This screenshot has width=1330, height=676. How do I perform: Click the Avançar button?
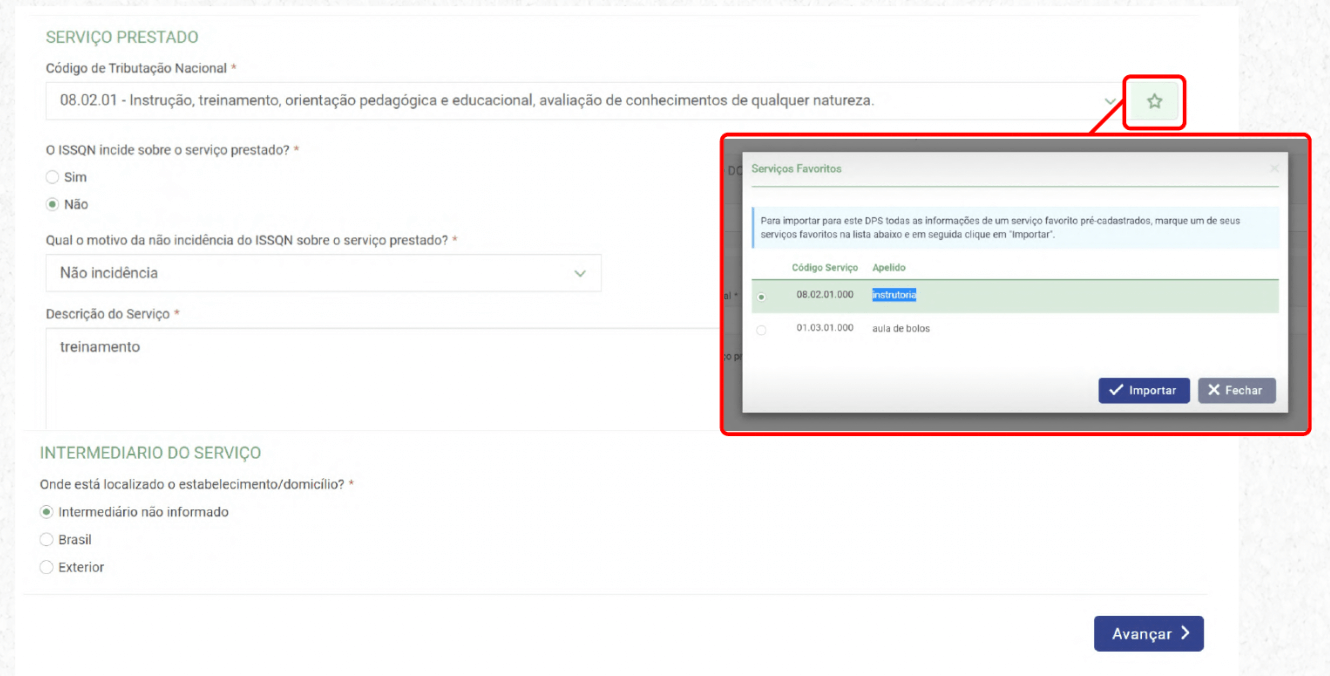coord(1148,634)
